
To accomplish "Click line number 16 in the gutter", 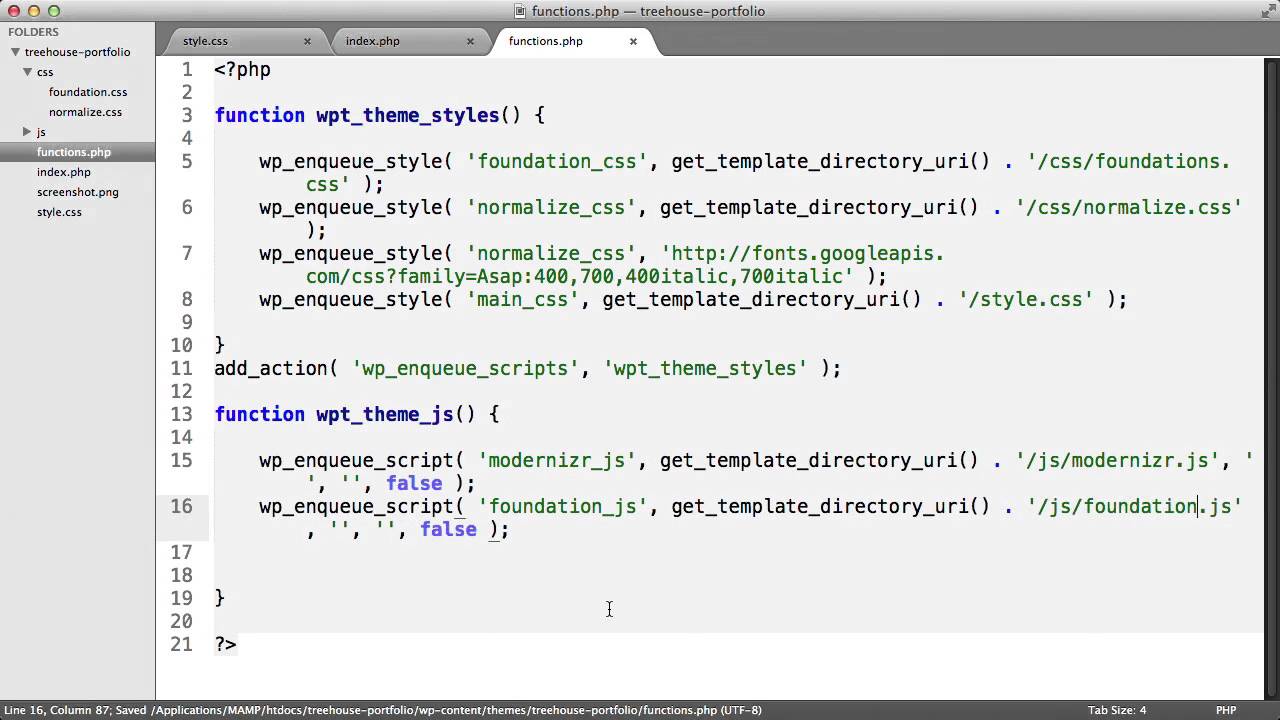I will 181,506.
